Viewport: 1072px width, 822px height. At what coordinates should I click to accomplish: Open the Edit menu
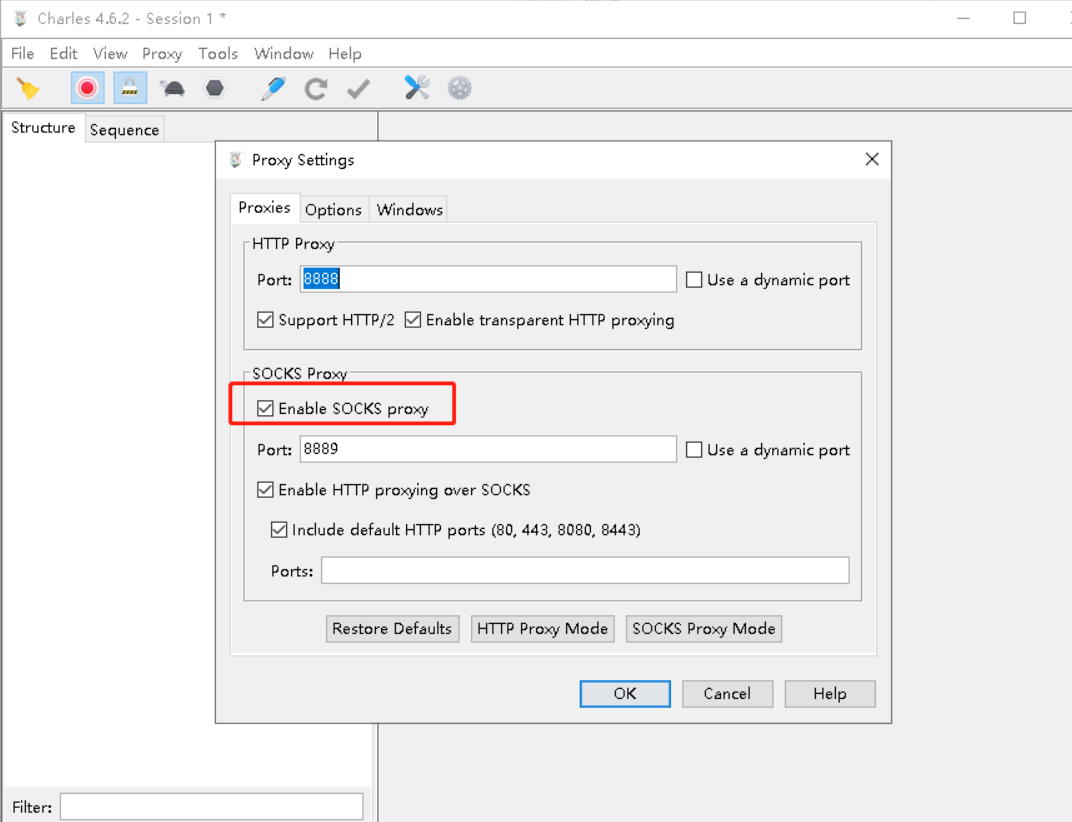[64, 53]
